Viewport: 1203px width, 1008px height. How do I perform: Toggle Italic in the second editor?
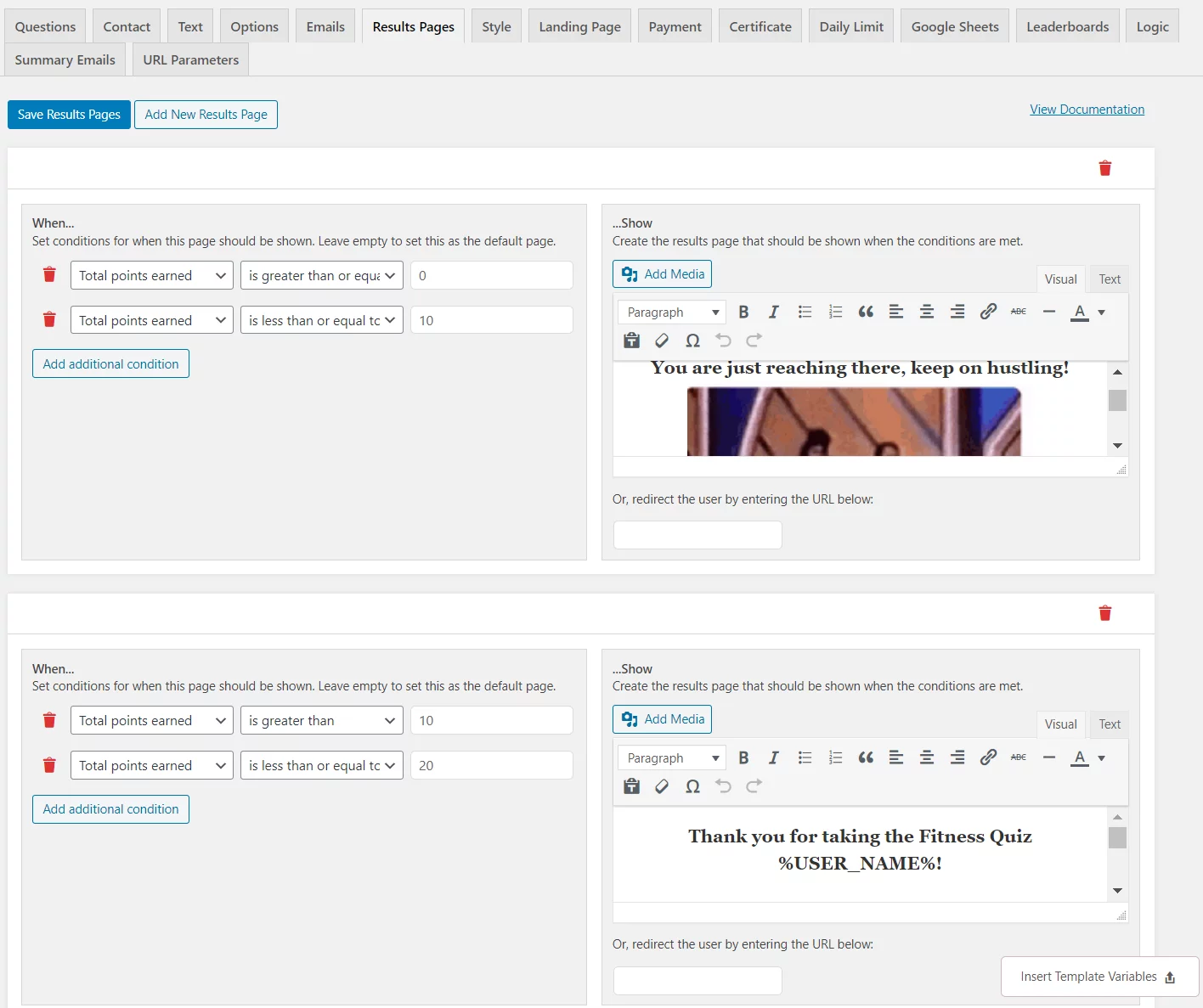(x=774, y=757)
